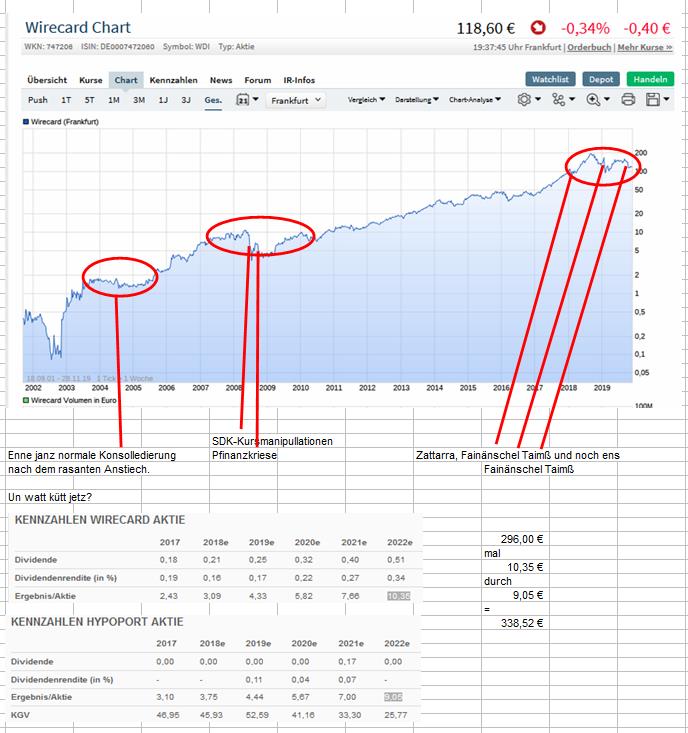Click the 'Enne janz normale Konsolledierung' cell

click(x=92, y=455)
